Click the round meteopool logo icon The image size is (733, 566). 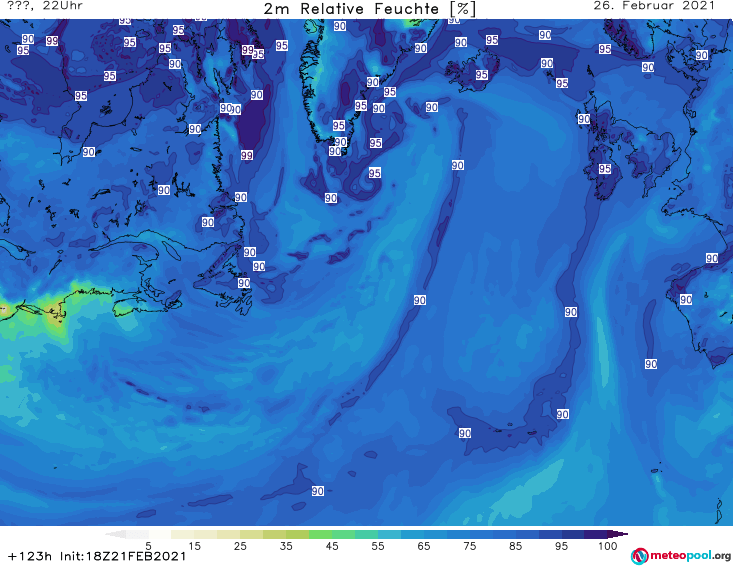(x=639, y=556)
